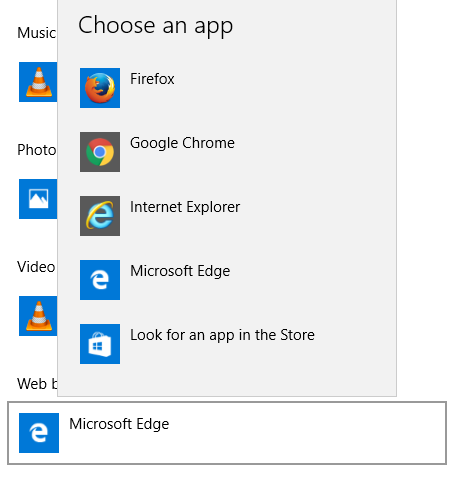
Task: Click the current default Microsoft Edge label at bottom
Action: 119,424
